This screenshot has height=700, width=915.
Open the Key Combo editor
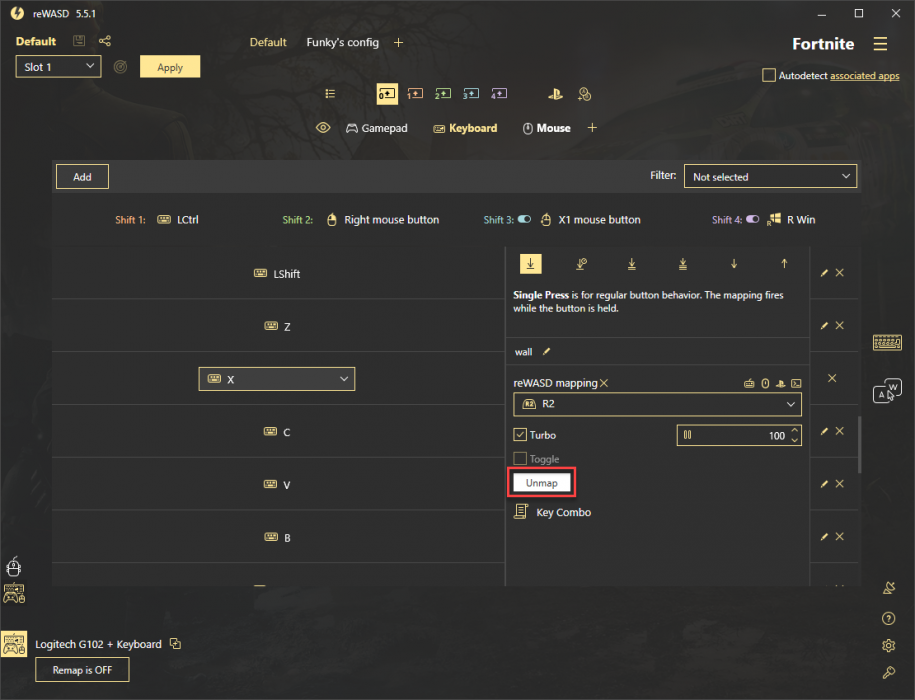tap(553, 512)
